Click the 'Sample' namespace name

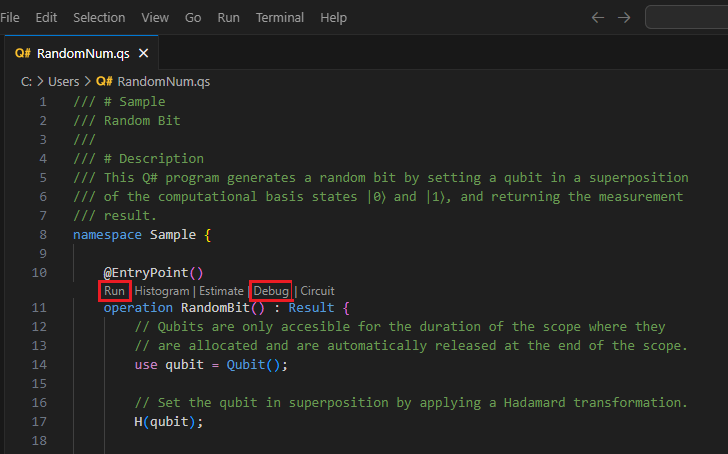(x=173, y=235)
